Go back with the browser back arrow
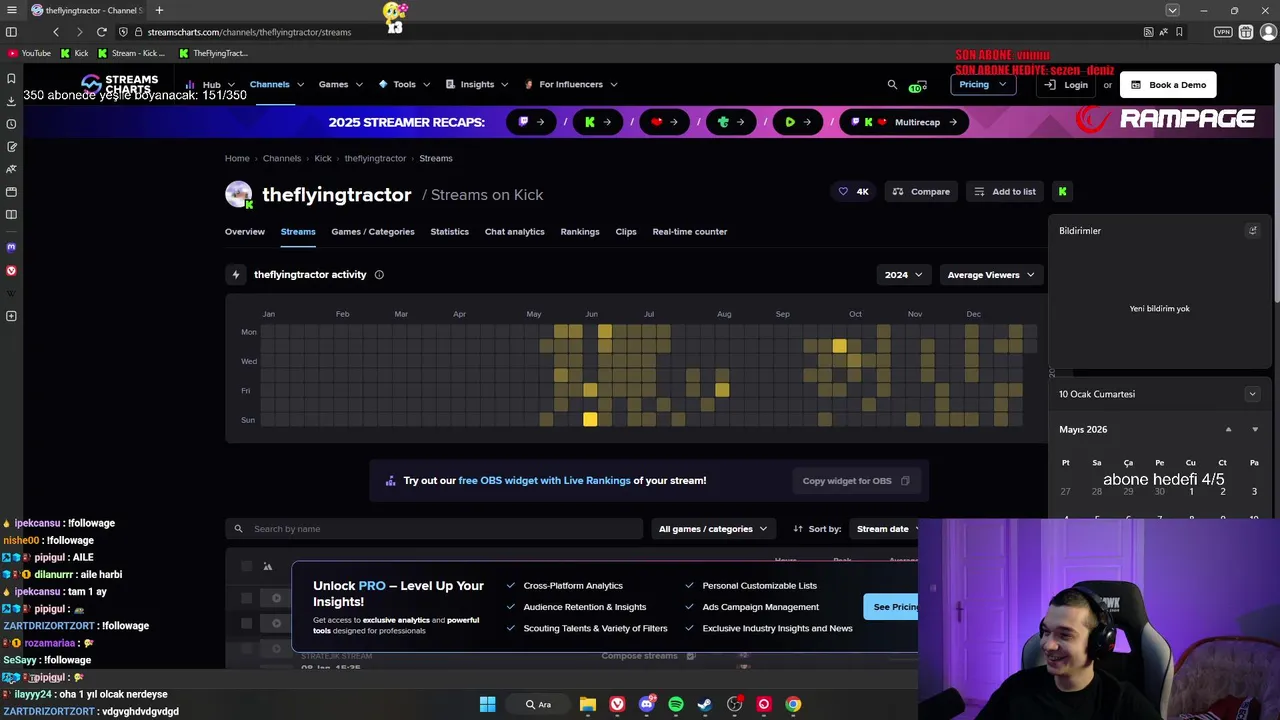Viewport: 1280px width, 720px height. 56,32
